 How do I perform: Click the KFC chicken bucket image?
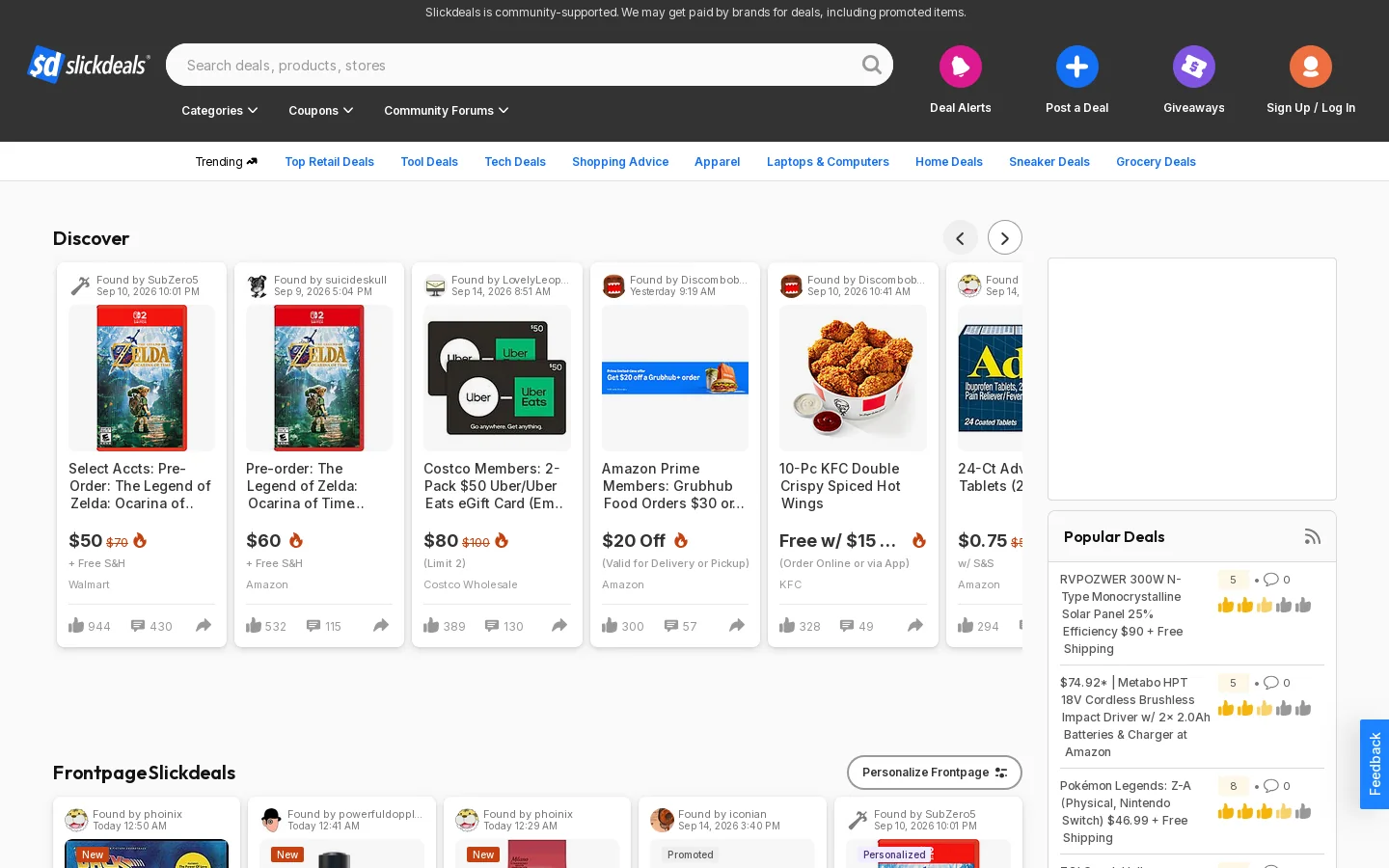[x=853, y=378]
